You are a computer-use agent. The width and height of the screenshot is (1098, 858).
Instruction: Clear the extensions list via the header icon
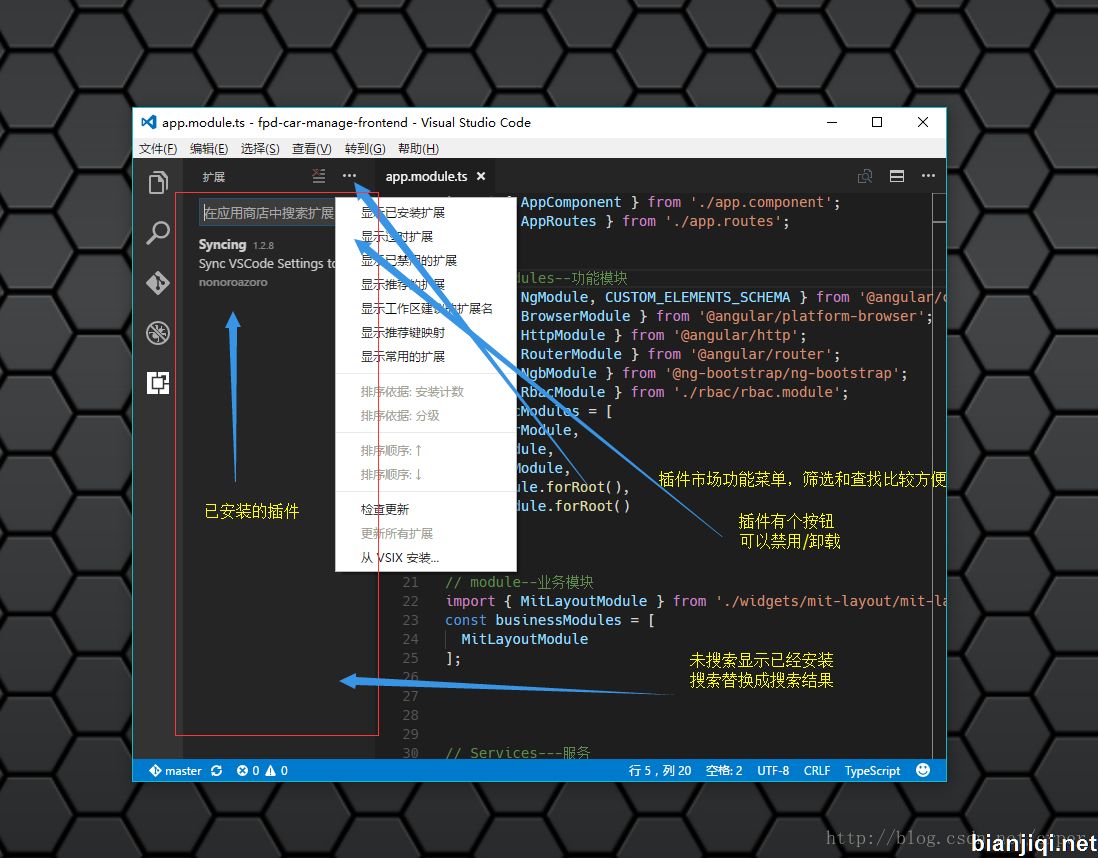click(x=319, y=176)
